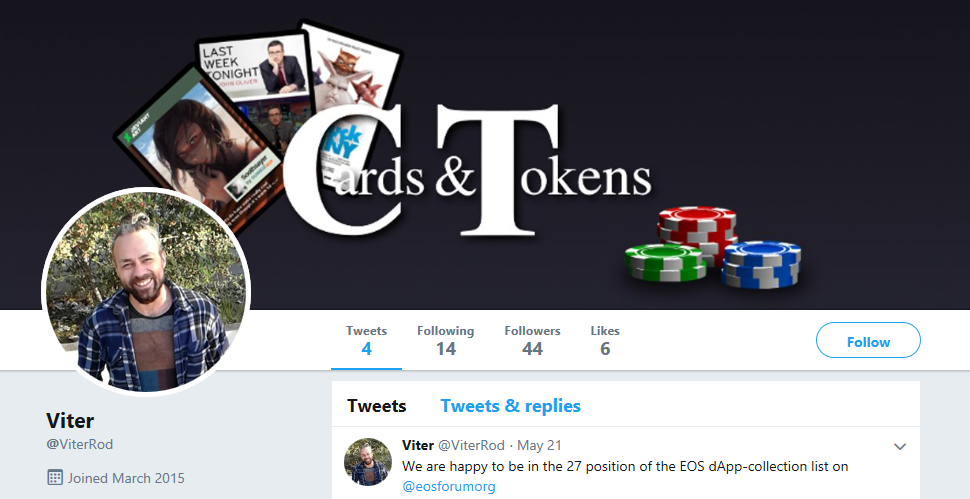Screen dimensions: 970x499
Task: Open the @eosforumorg mention link
Action: pos(449,487)
